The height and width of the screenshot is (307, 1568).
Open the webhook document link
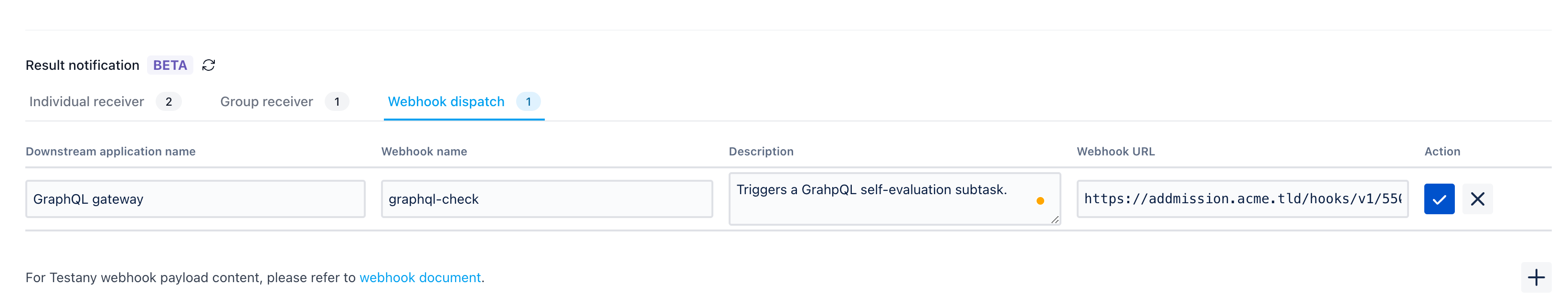[x=420, y=278]
